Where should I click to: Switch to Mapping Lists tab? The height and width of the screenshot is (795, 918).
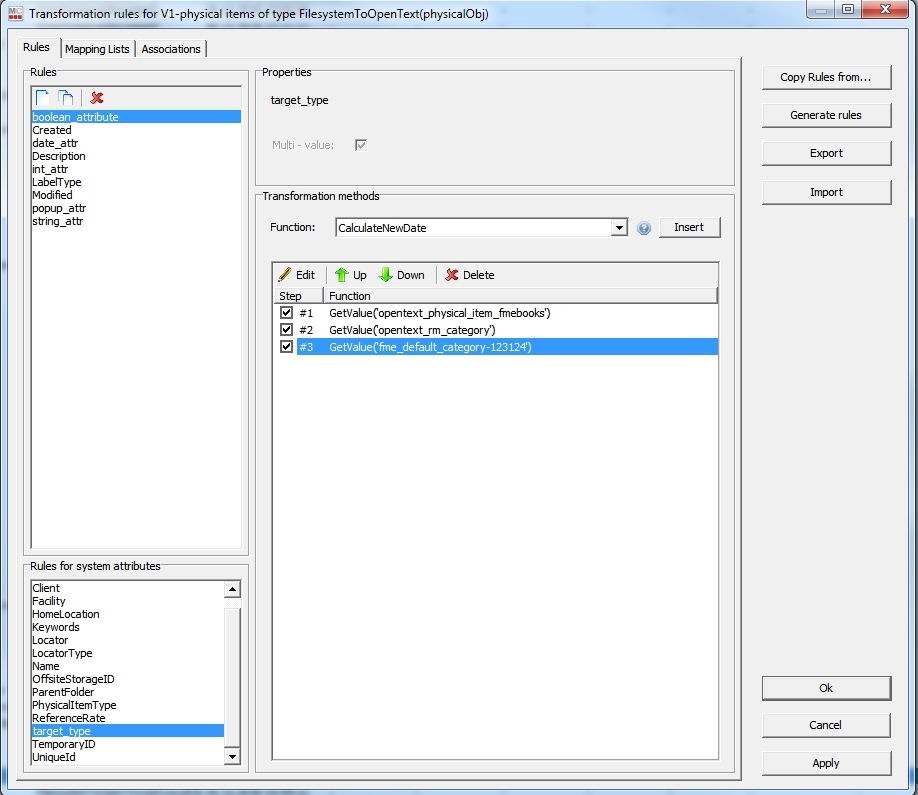tap(97, 49)
